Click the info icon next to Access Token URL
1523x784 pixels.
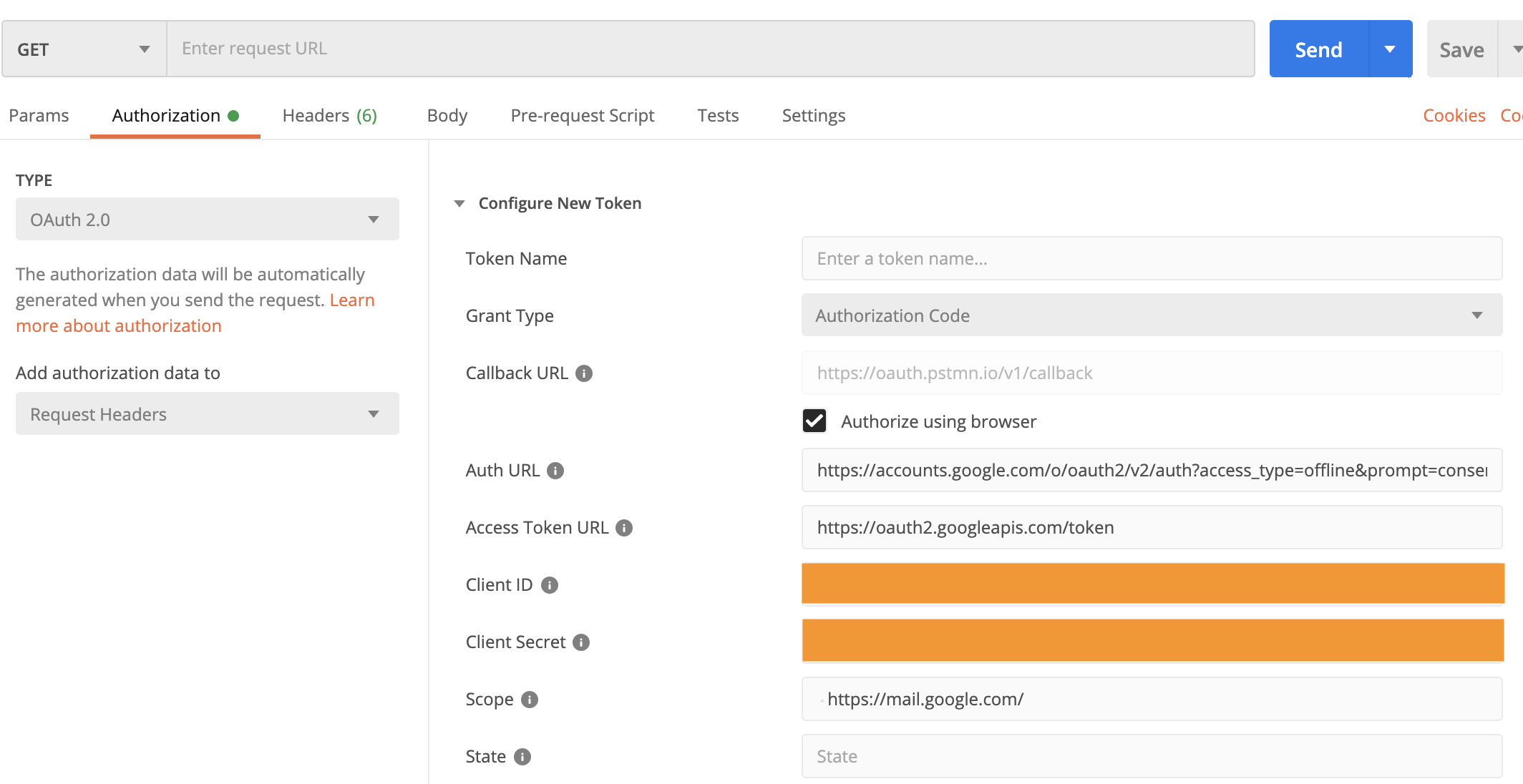624,528
